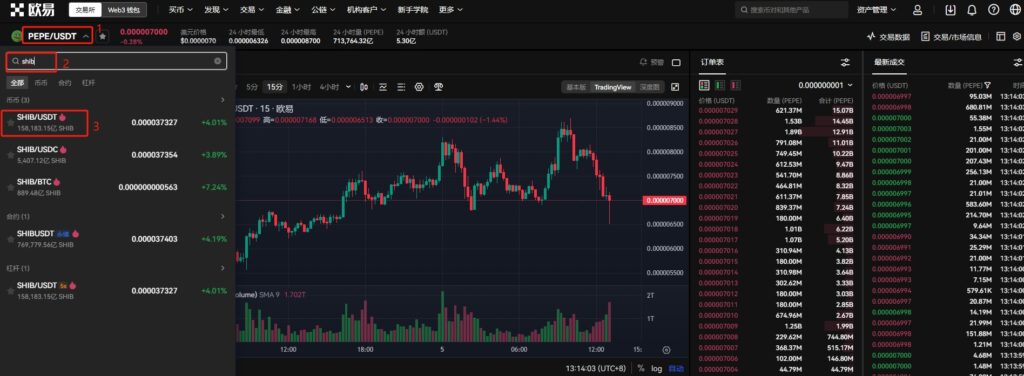Screen dimensions: 1024x376
Task: Click the favorite star beside PEPE/USDT
Action: 103,37
